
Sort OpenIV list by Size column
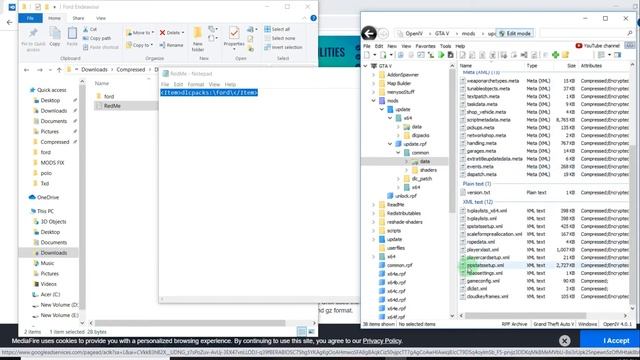571,66
